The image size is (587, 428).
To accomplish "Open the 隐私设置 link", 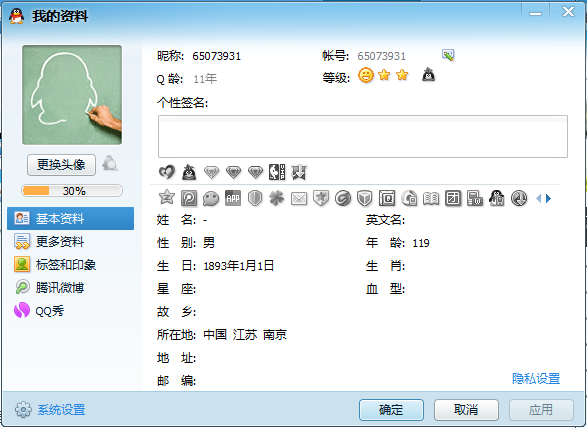I will pyautogui.click(x=536, y=379).
